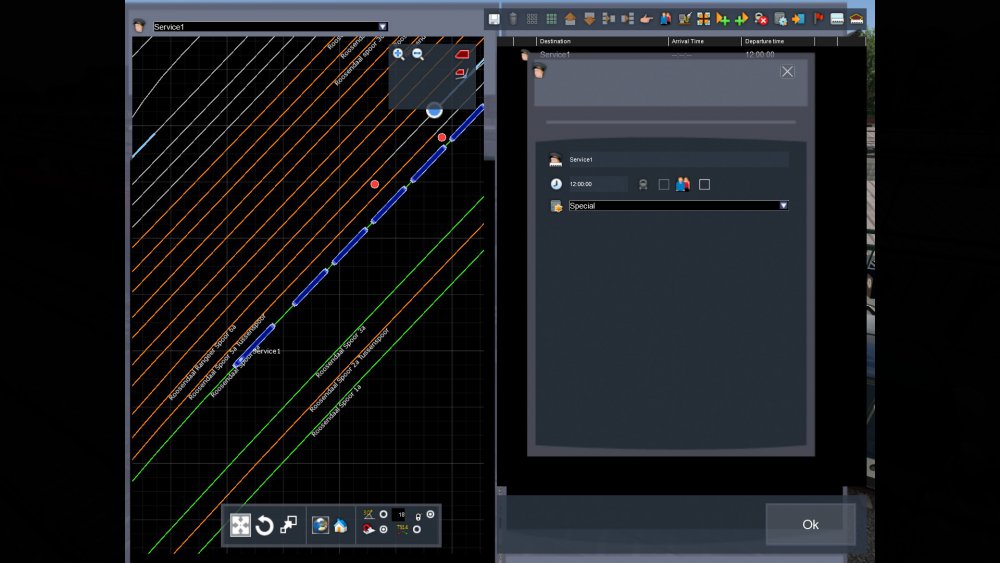Tick the checkbox next to train icon
Image resolution: width=1000 pixels, height=563 pixels.
tap(664, 184)
